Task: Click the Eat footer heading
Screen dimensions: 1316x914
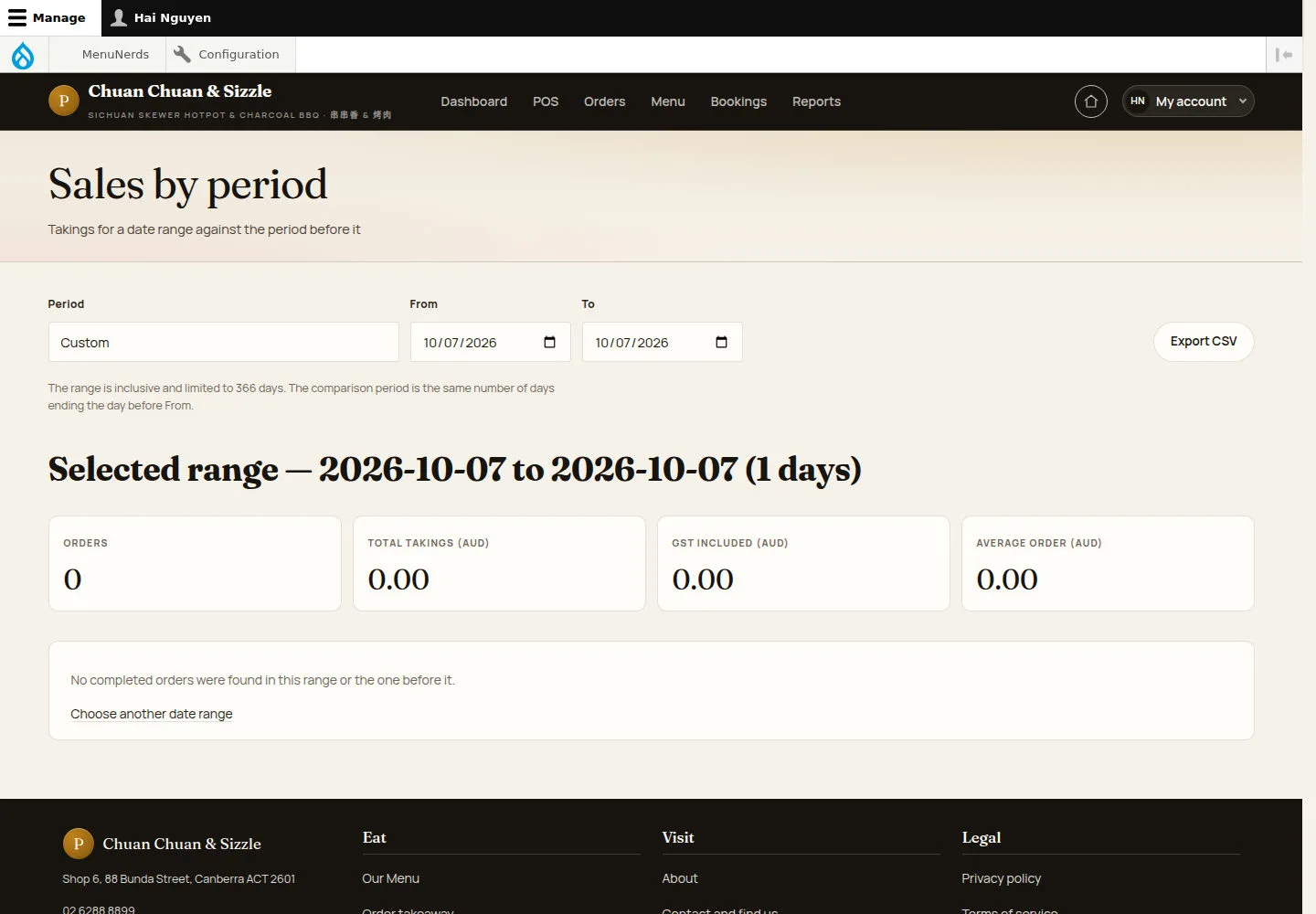Action: [375, 837]
